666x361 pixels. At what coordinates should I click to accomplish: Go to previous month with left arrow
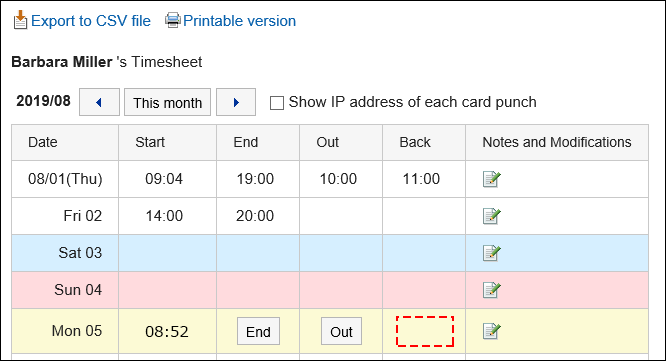click(x=99, y=102)
